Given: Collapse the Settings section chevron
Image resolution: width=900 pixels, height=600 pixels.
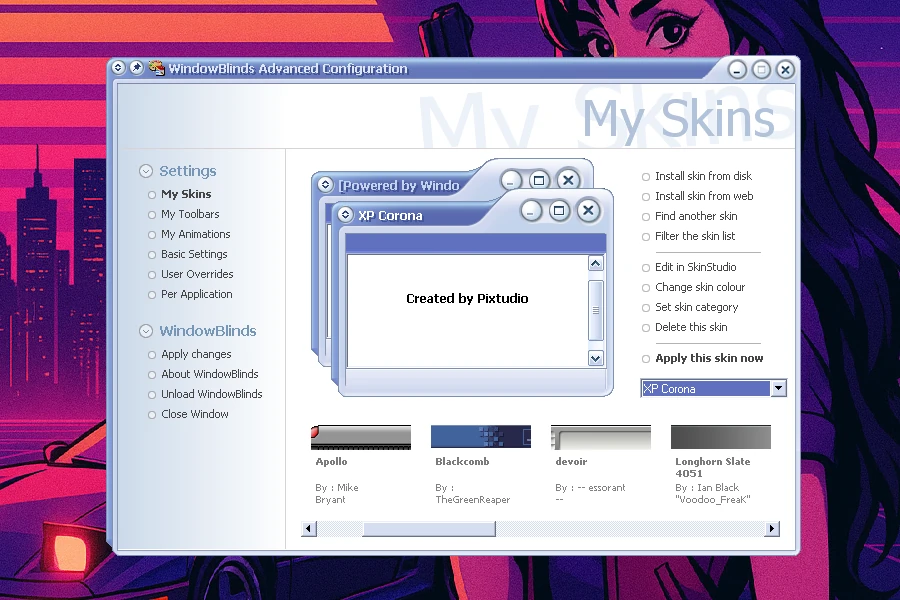Looking at the screenshot, I should [x=146, y=171].
